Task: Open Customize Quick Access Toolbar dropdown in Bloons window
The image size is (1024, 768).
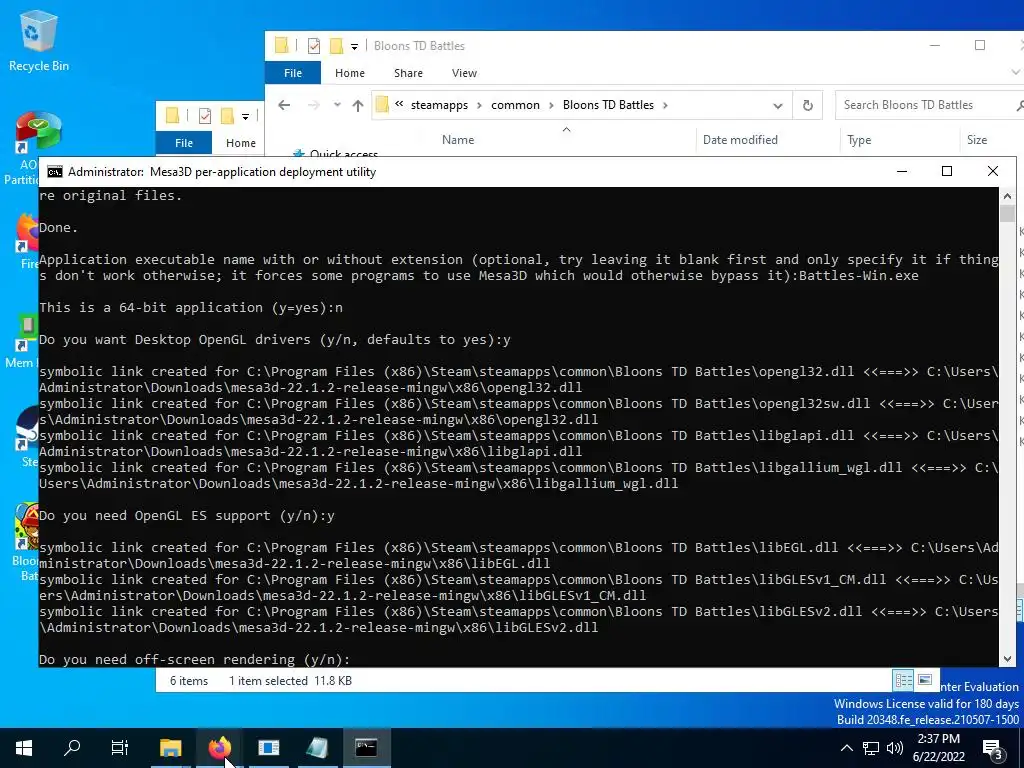Action: [x=355, y=46]
